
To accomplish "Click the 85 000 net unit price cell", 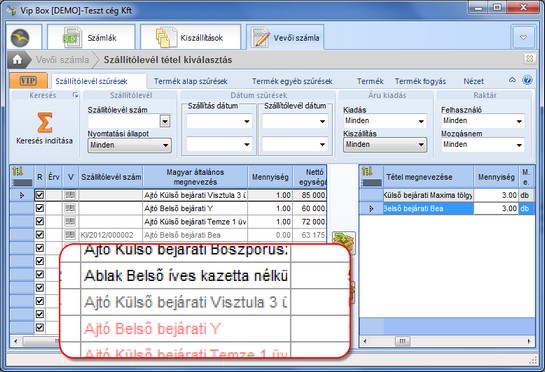I will pyautogui.click(x=310, y=195).
